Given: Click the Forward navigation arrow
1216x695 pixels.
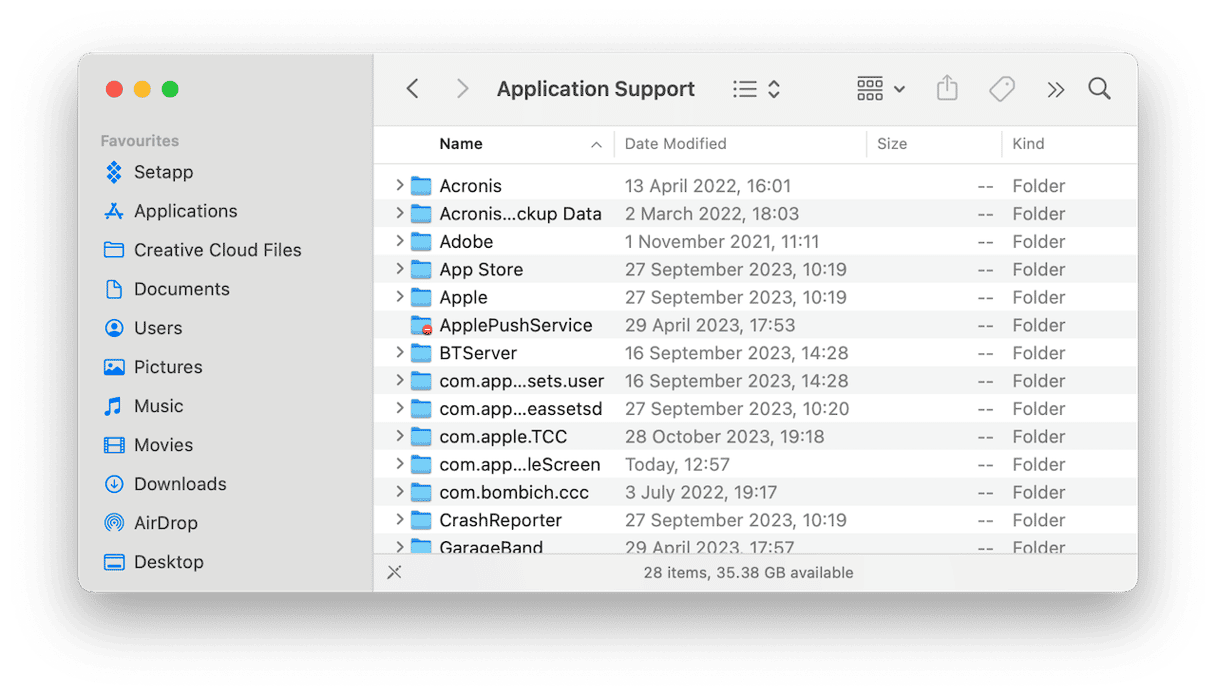Looking at the screenshot, I should tap(461, 89).
